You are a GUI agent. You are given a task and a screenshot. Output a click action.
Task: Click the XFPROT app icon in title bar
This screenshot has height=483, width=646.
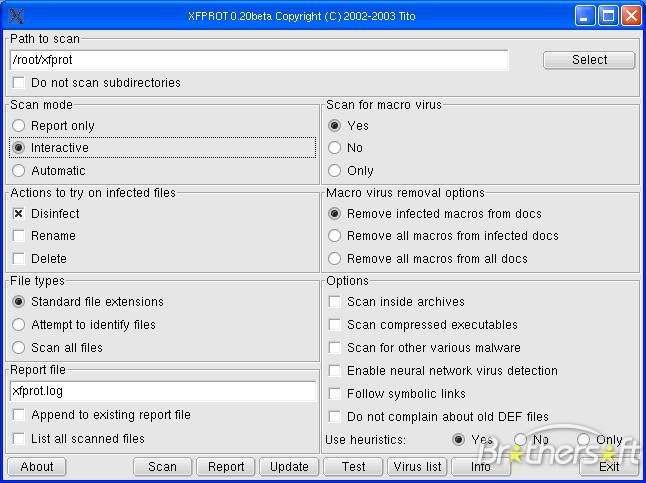(16, 16)
